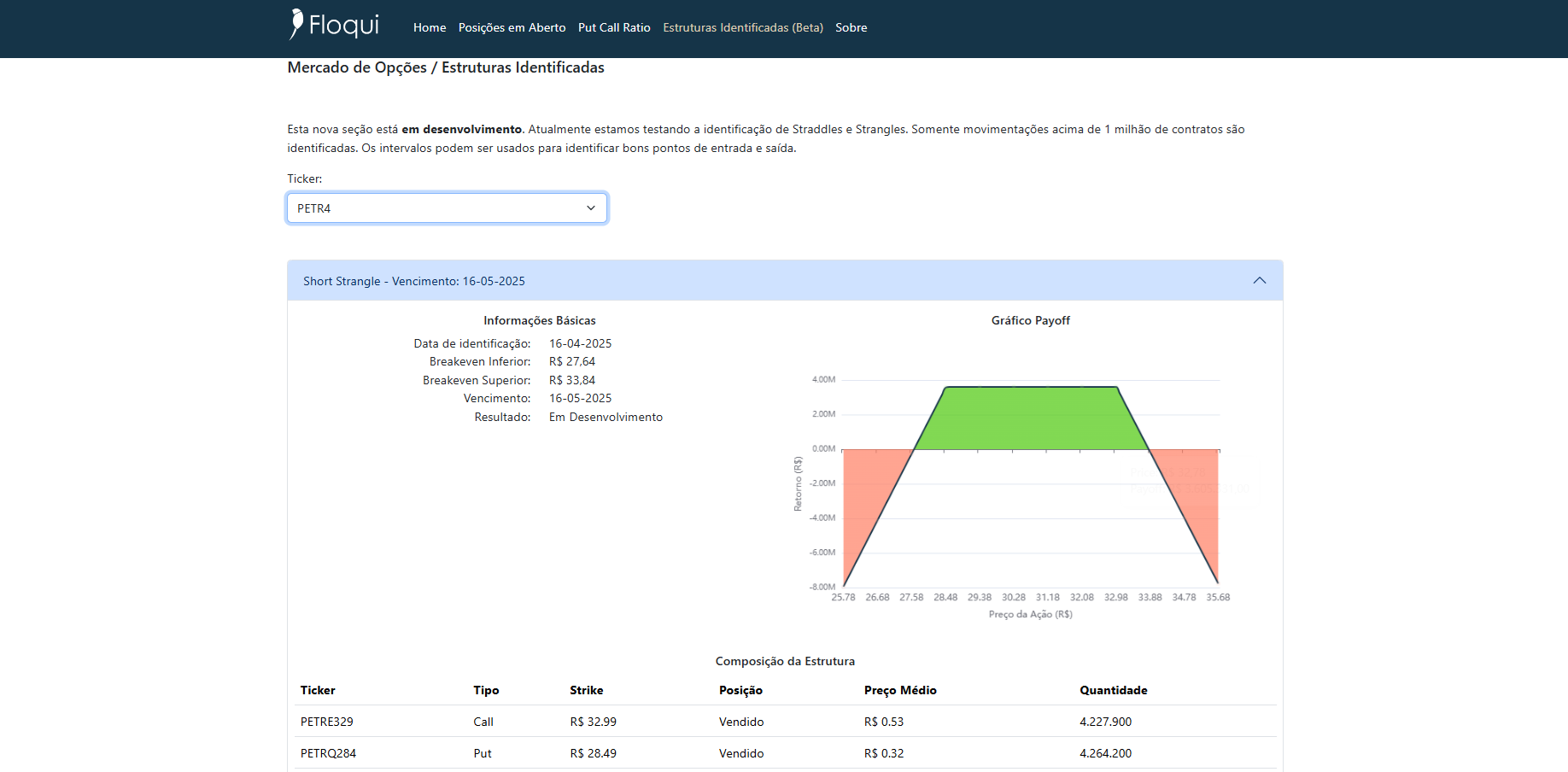
Task: Click the Tipo column header
Action: click(486, 690)
